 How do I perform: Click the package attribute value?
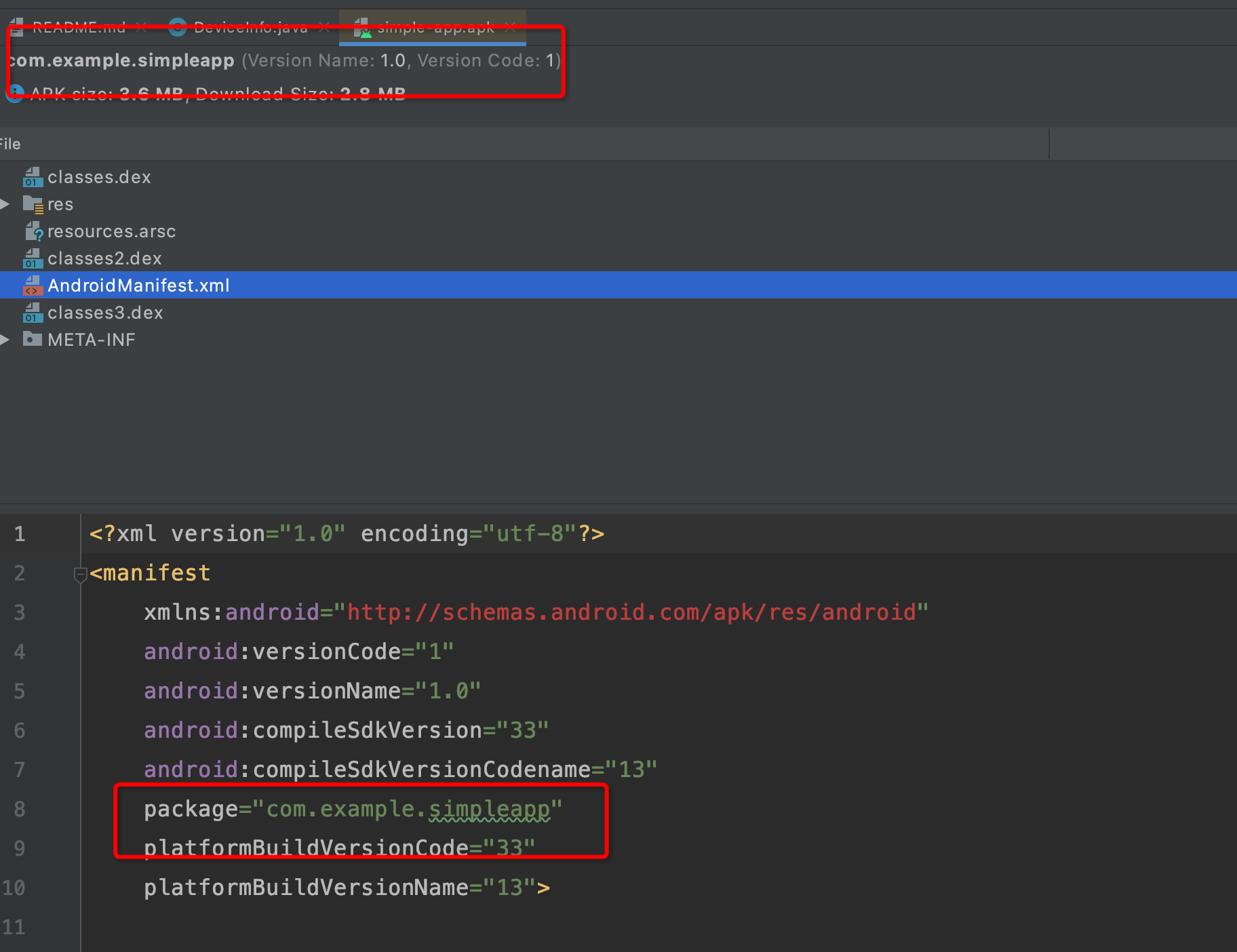point(408,809)
